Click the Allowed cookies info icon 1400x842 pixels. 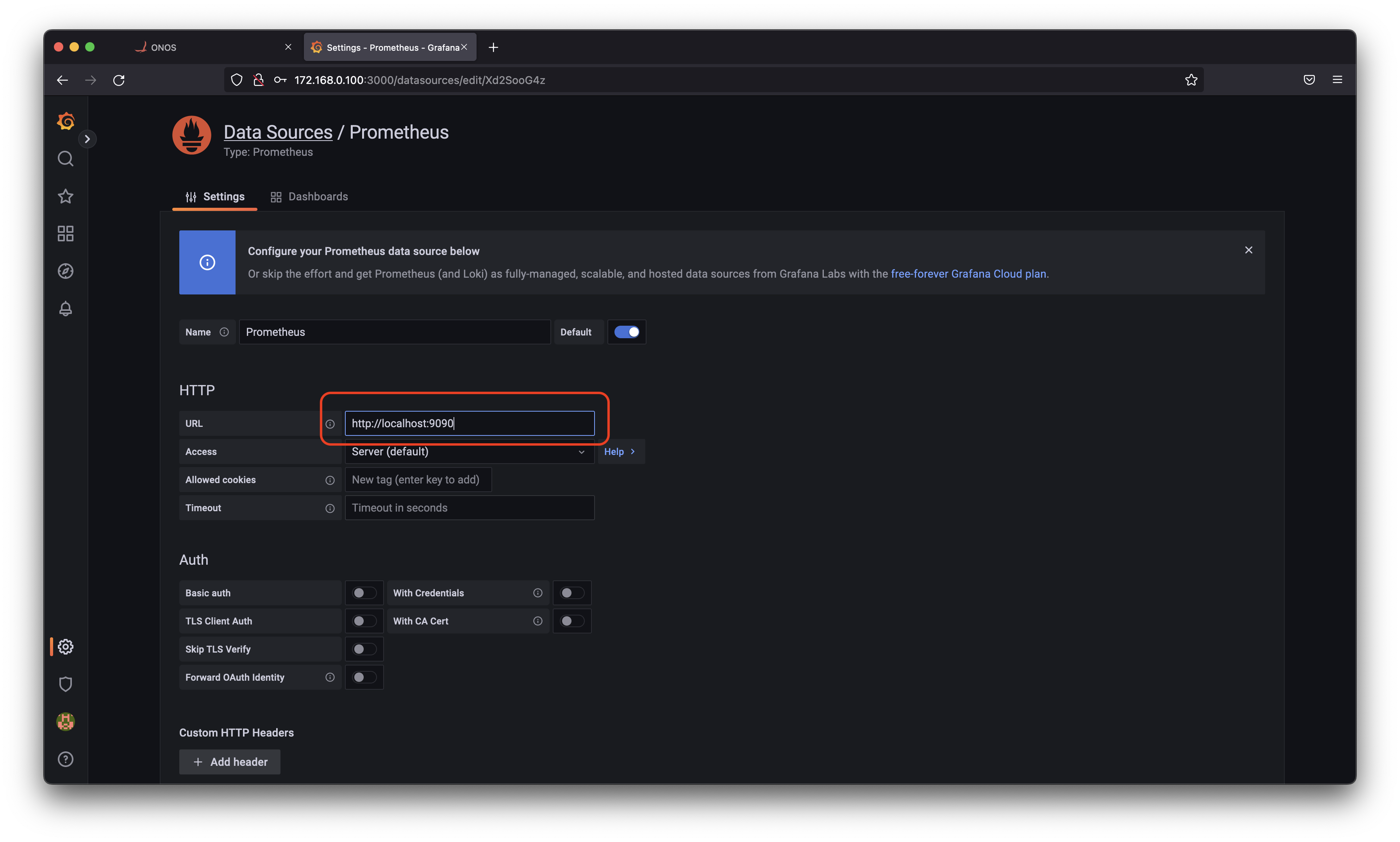click(330, 480)
